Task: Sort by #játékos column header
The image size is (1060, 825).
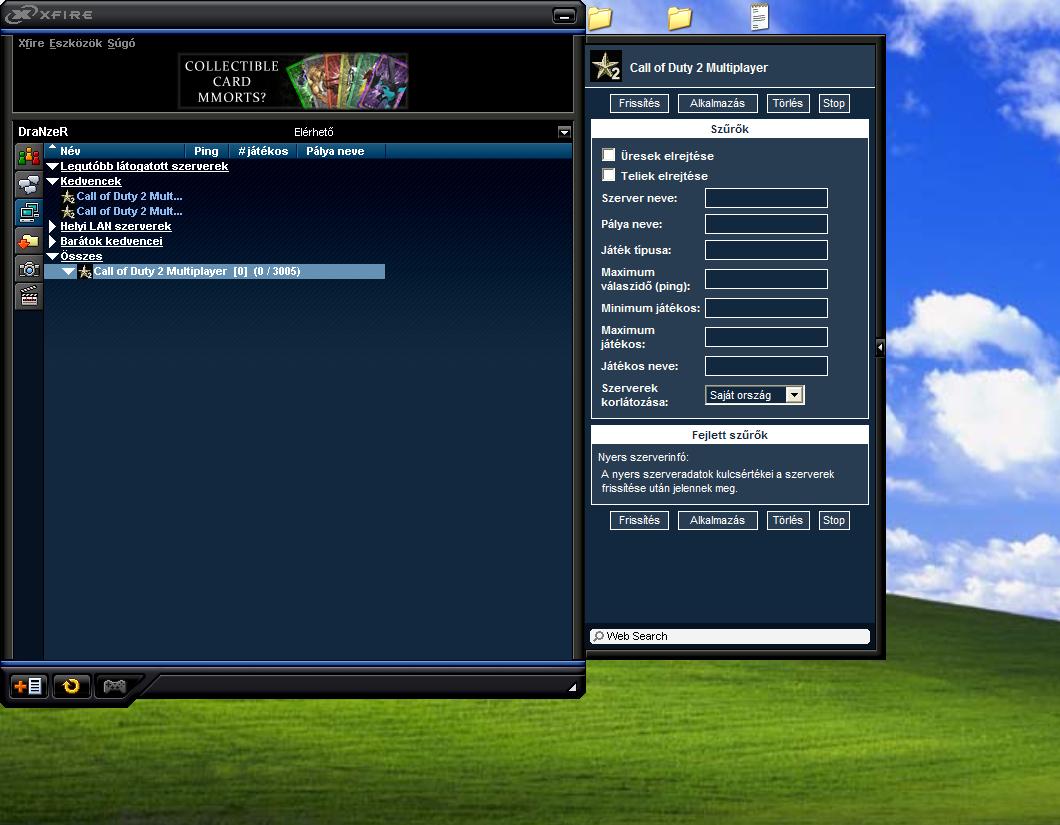Action: pos(263,151)
